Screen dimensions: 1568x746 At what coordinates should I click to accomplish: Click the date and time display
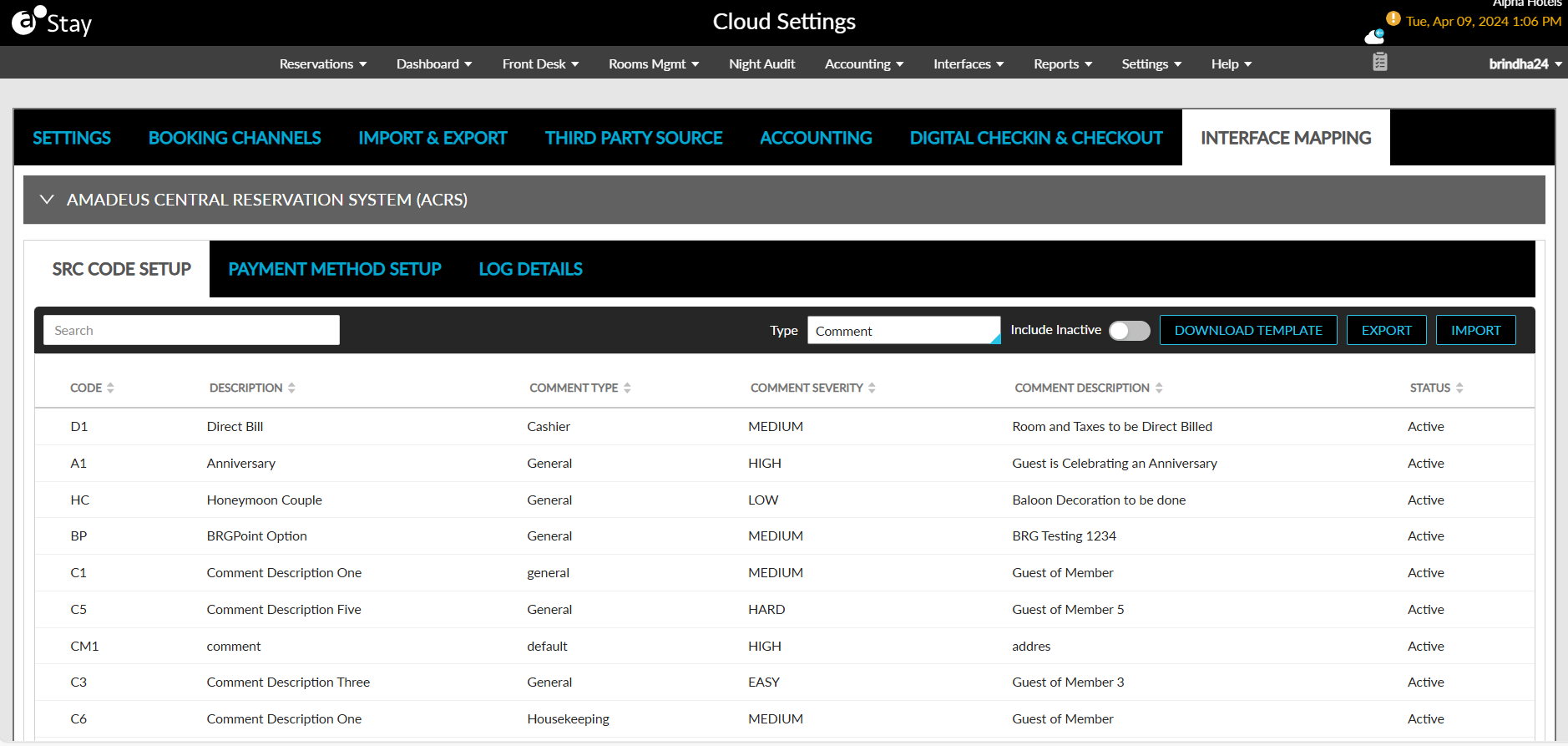tap(1483, 21)
